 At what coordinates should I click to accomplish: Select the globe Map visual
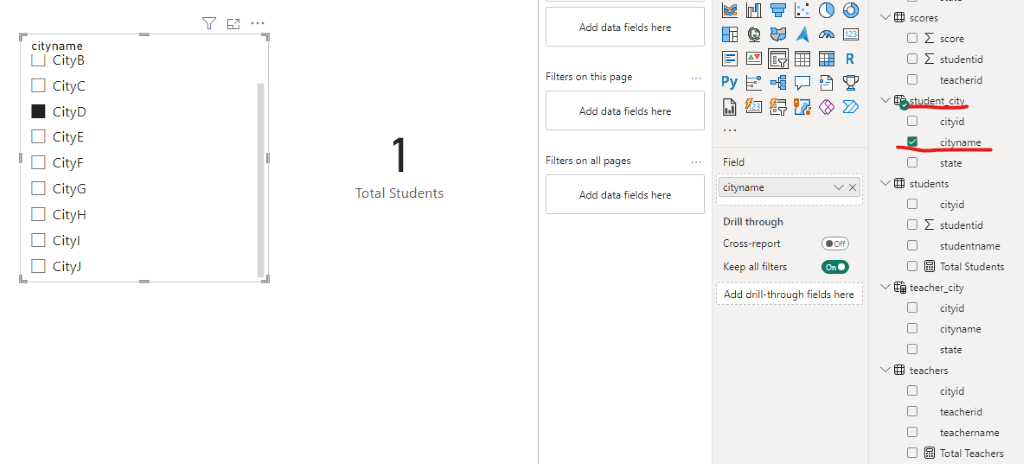tap(754, 34)
